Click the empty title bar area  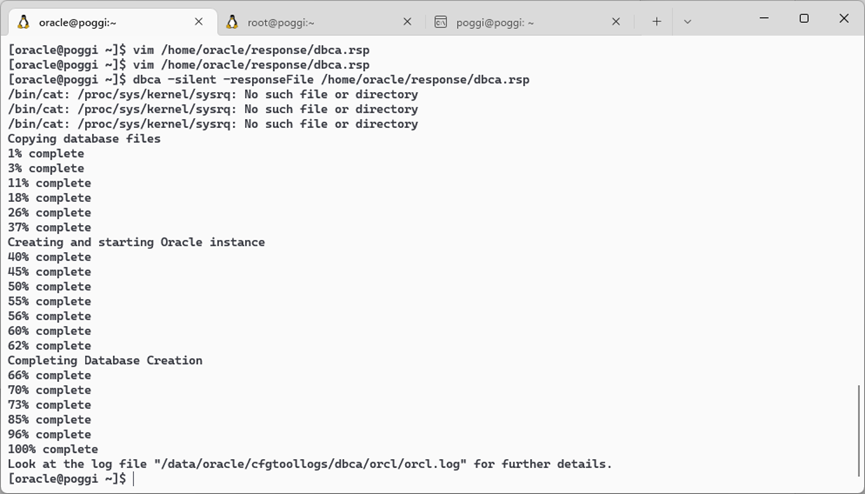click(x=718, y=21)
